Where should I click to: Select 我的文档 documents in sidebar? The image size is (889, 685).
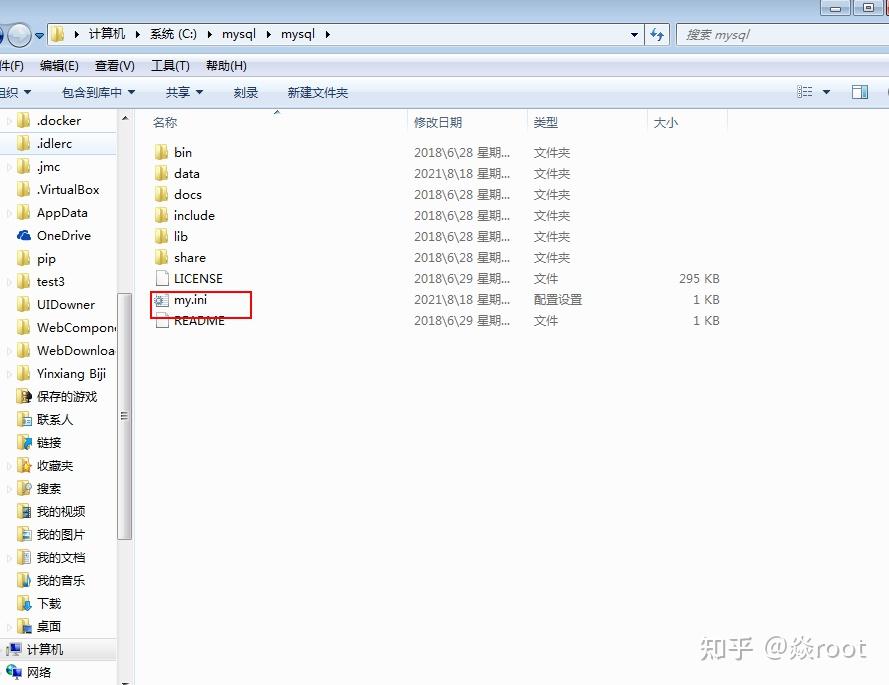(61, 557)
